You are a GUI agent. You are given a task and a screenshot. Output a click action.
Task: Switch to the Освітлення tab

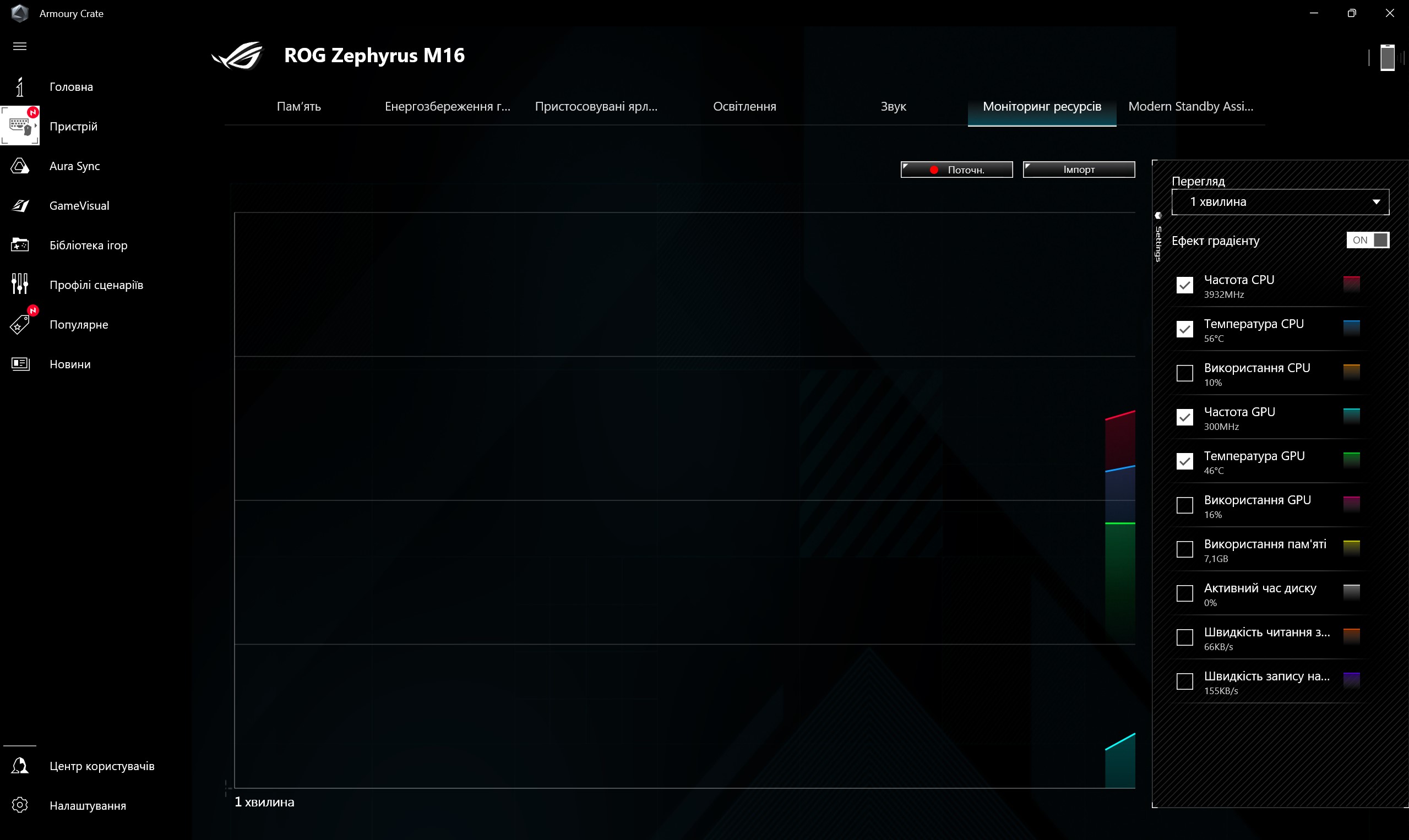point(744,106)
